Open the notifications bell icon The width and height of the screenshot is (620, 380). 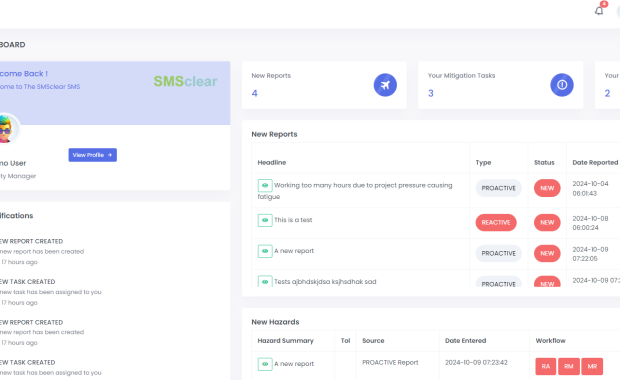pyautogui.click(x=599, y=11)
